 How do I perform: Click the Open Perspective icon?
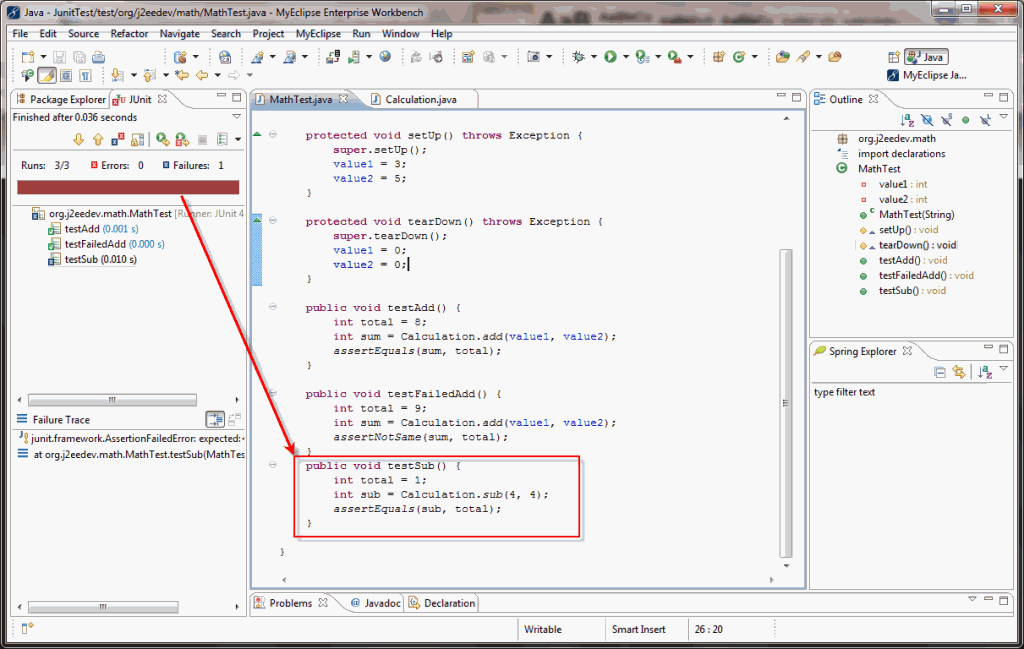[x=893, y=57]
